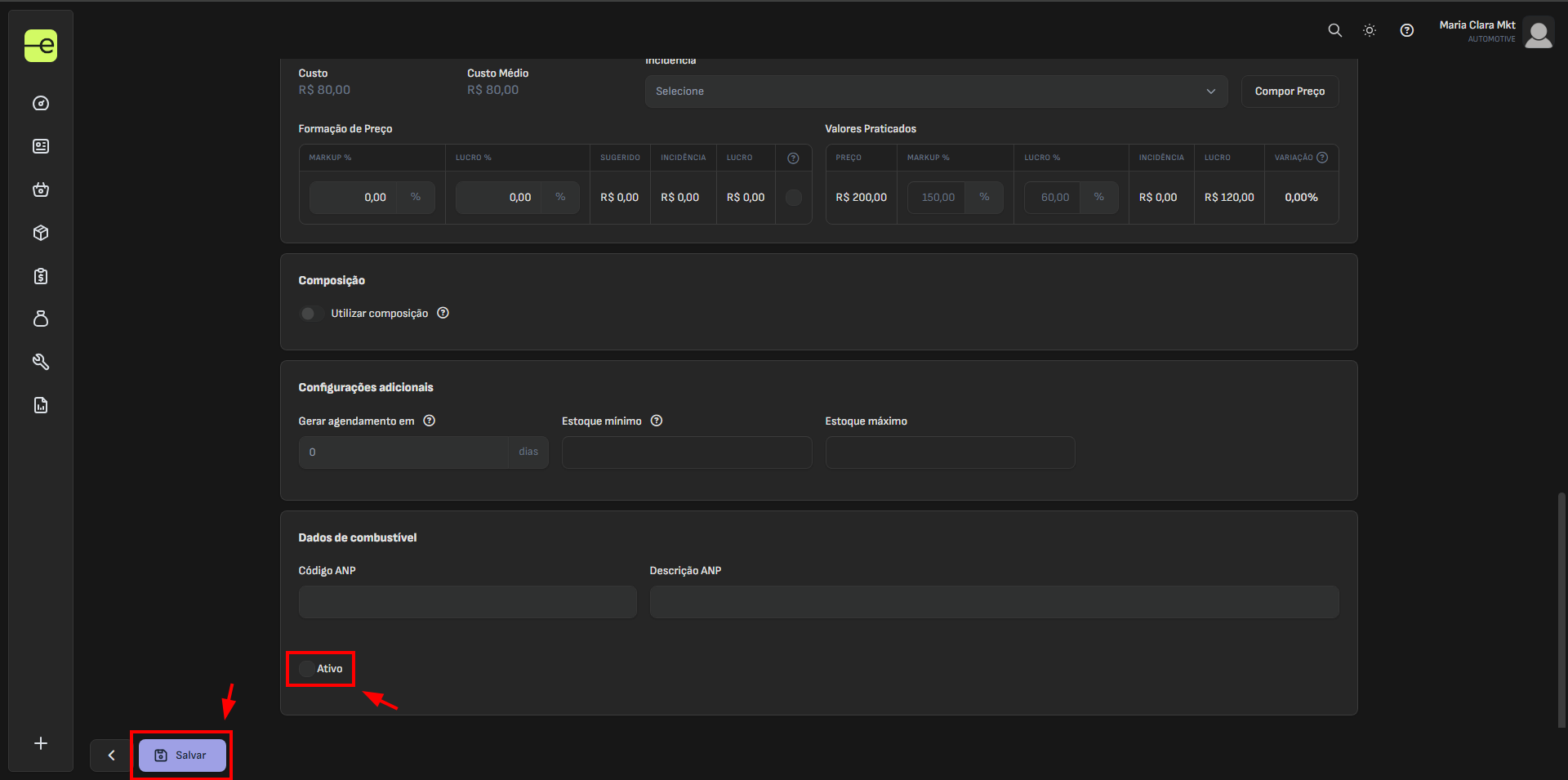Screen dimensions: 1568x780
Task: Click the Custo Médio value
Action: tap(492, 90)
